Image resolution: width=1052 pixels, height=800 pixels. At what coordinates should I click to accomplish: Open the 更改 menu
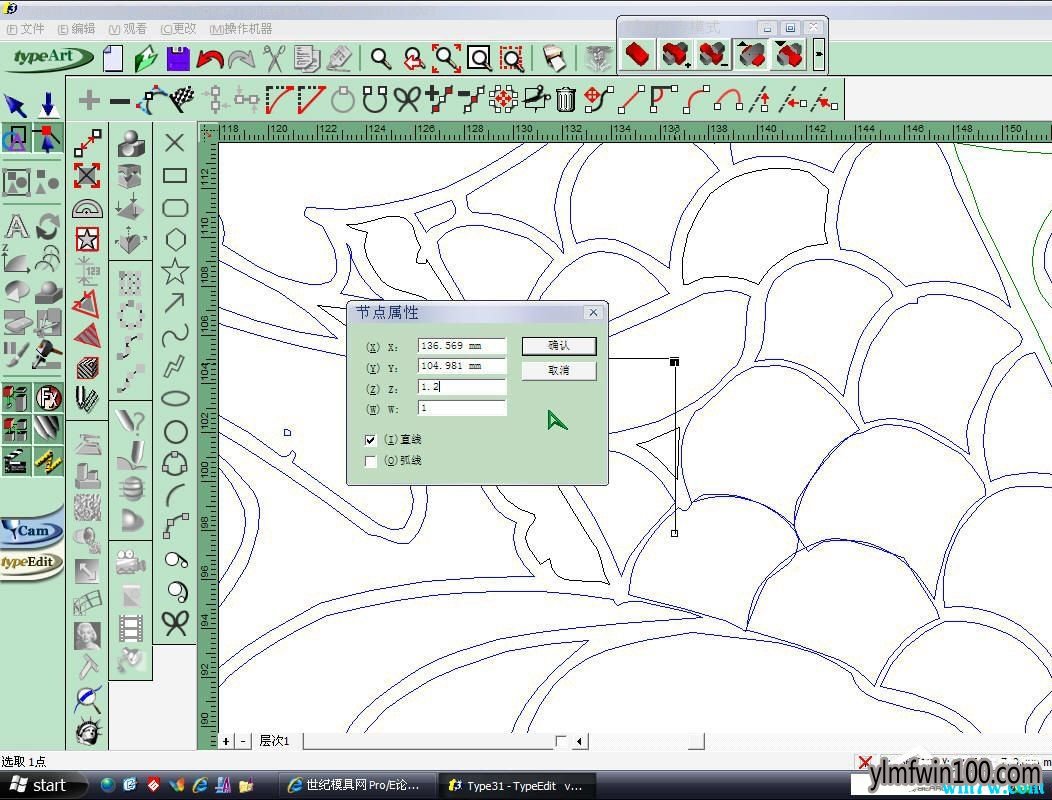[x=178, y=29]
